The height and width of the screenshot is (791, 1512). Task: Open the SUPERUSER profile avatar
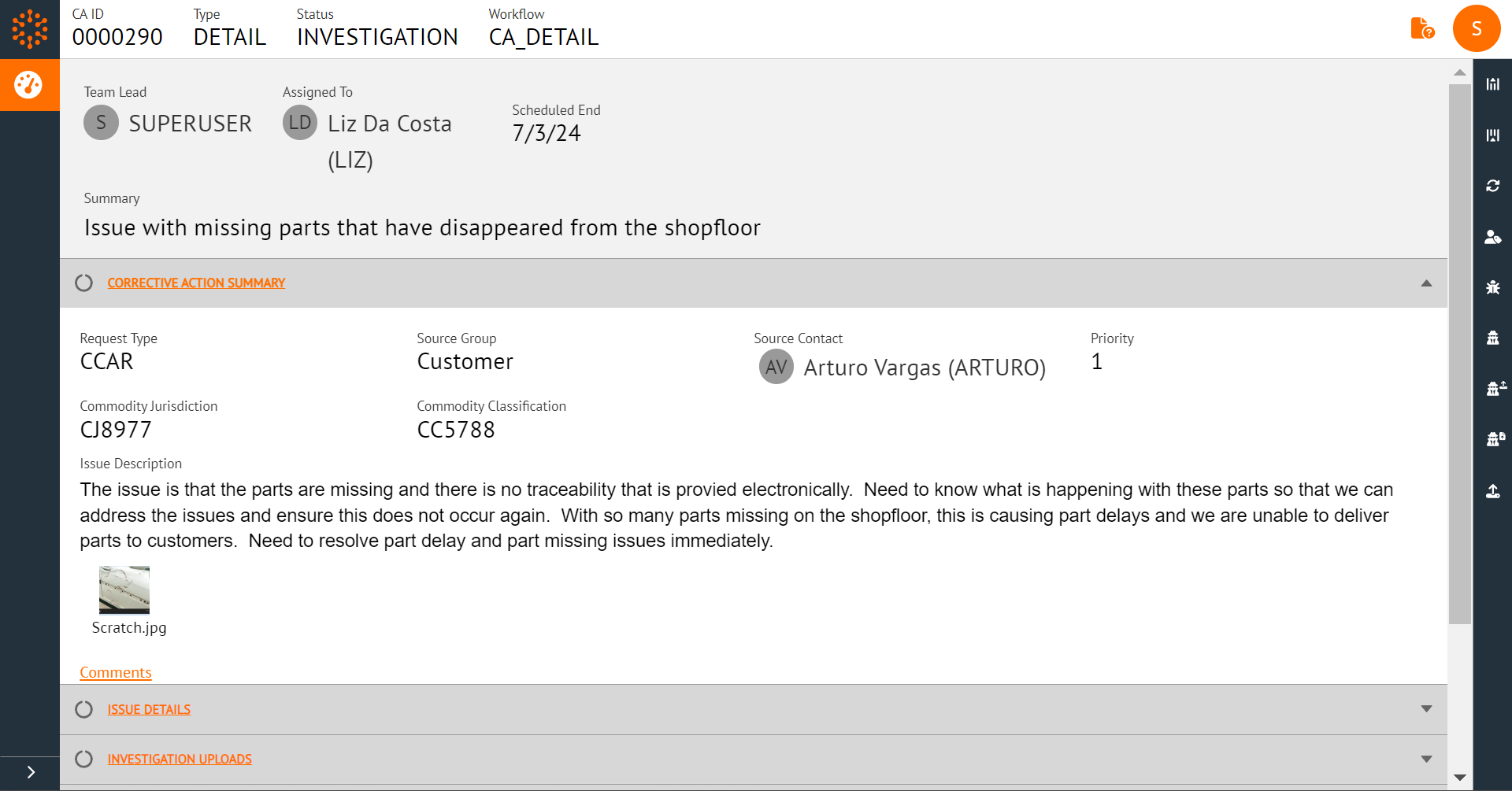click(1477, 28)
